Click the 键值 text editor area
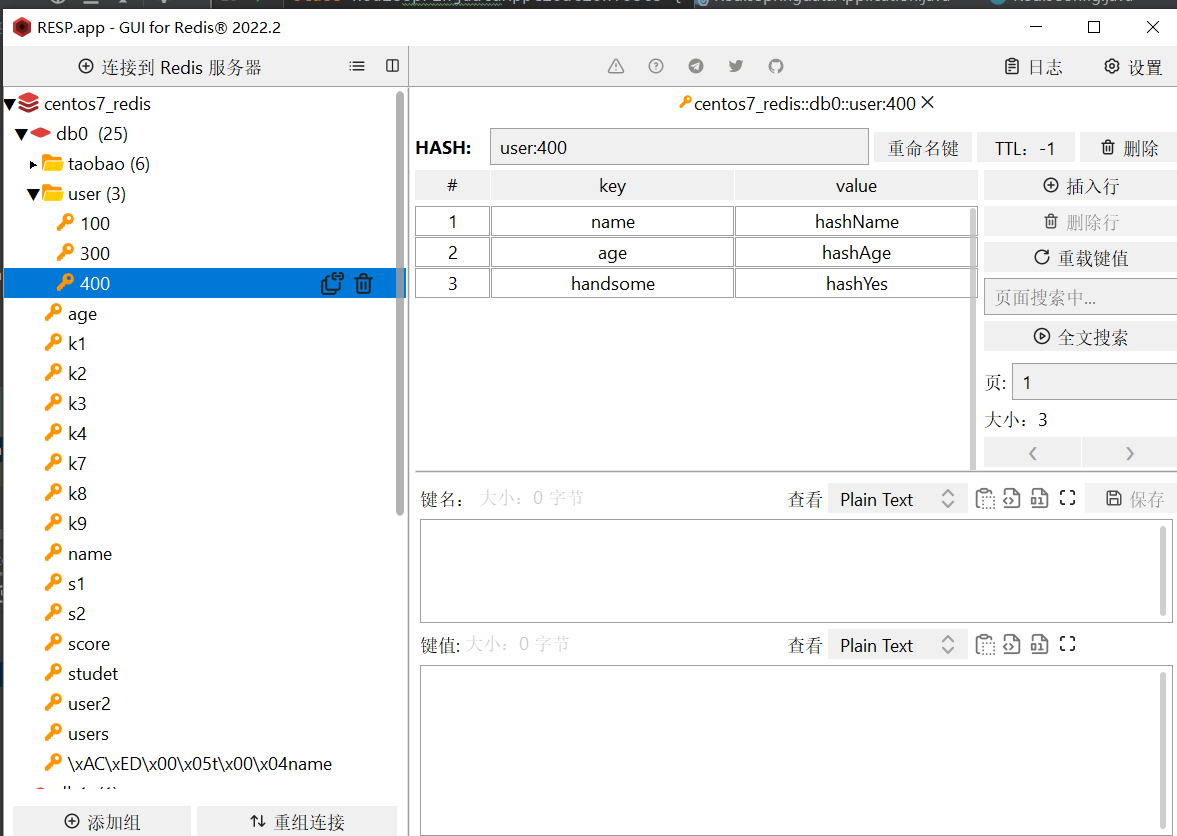 [796, 750]
